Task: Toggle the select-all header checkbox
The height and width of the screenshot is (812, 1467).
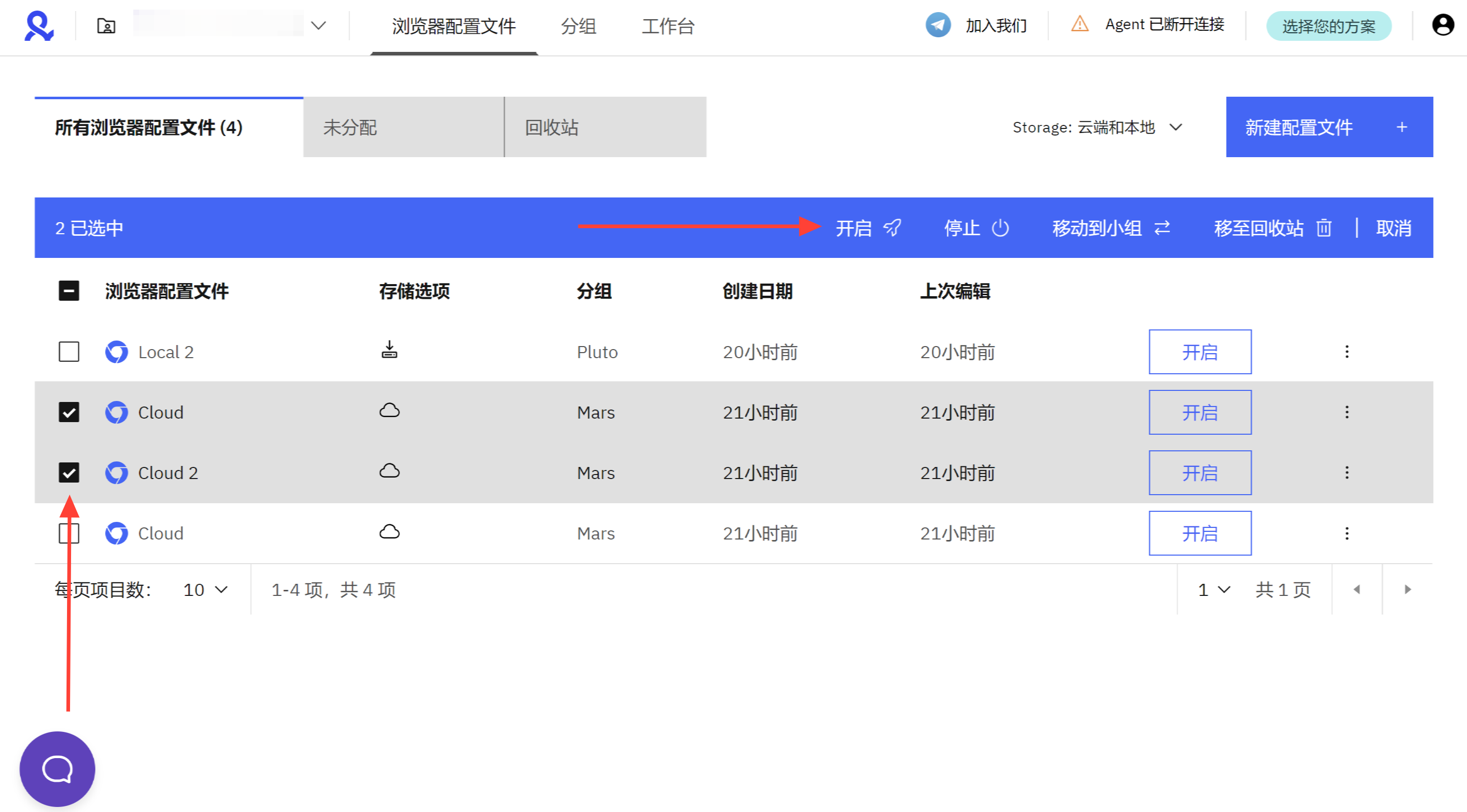Action: (x=69, y=291)
